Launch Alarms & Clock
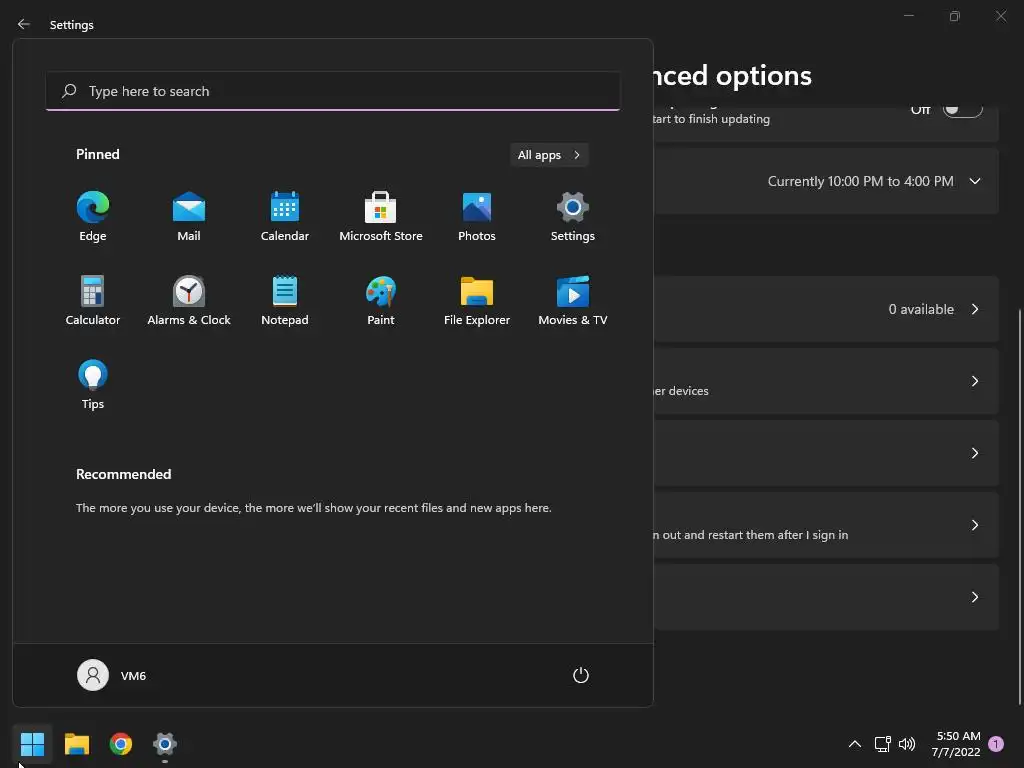1024x768 pixels. tap(189, 301)
